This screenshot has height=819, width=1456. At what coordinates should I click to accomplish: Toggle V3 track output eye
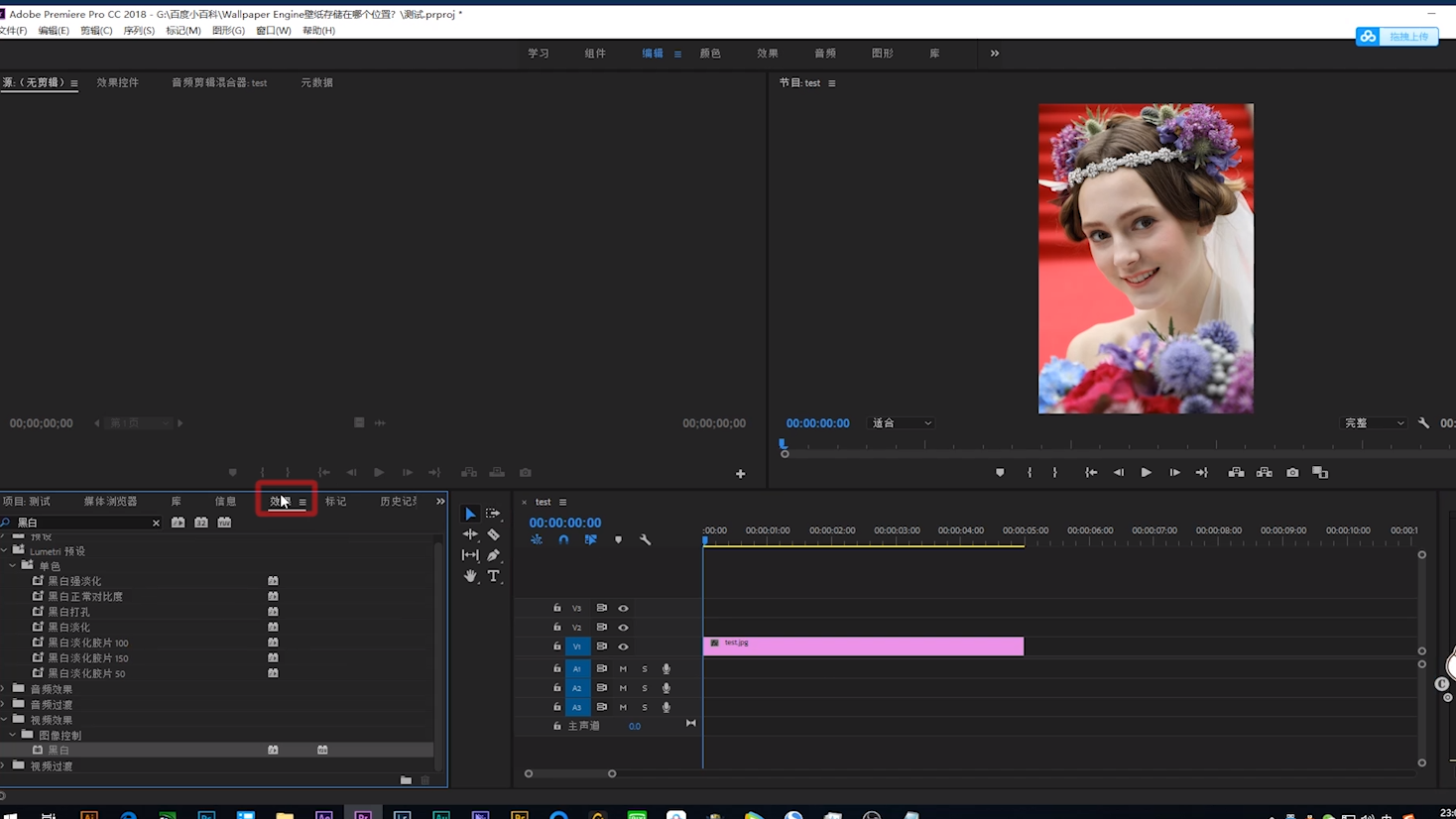[623, 608]
